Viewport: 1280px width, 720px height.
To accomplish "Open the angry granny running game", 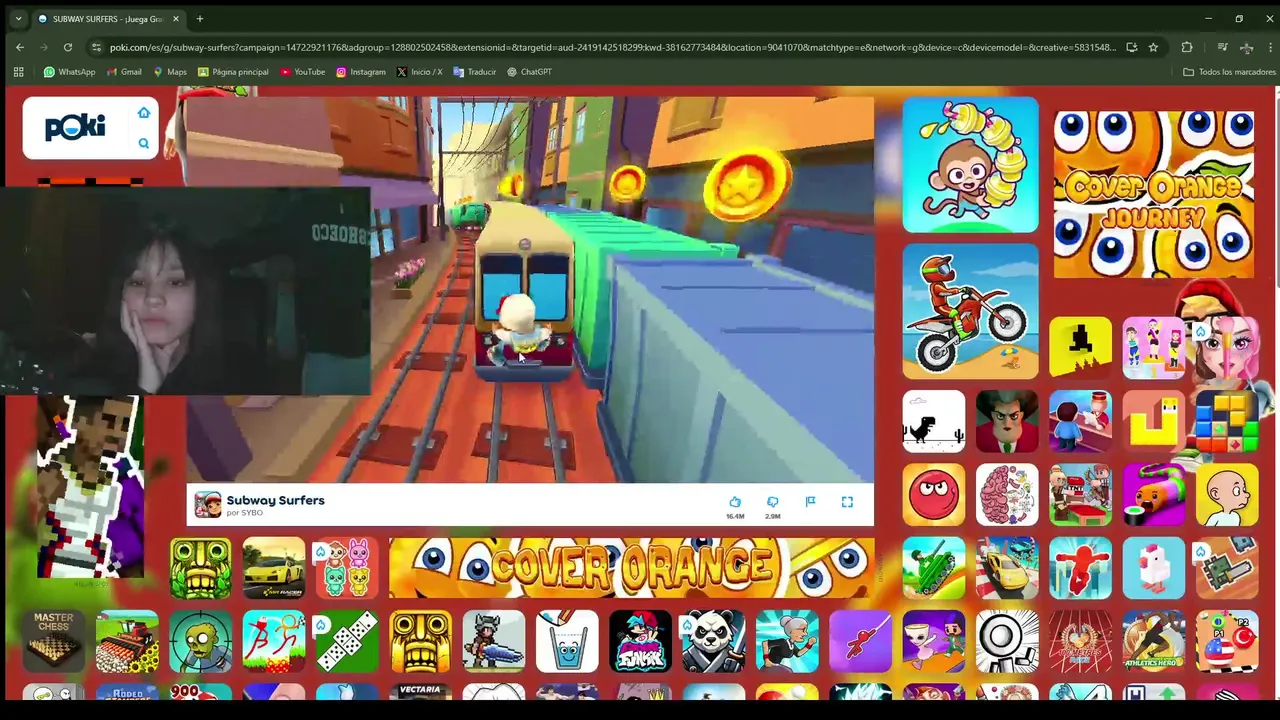I will [787, 641].
